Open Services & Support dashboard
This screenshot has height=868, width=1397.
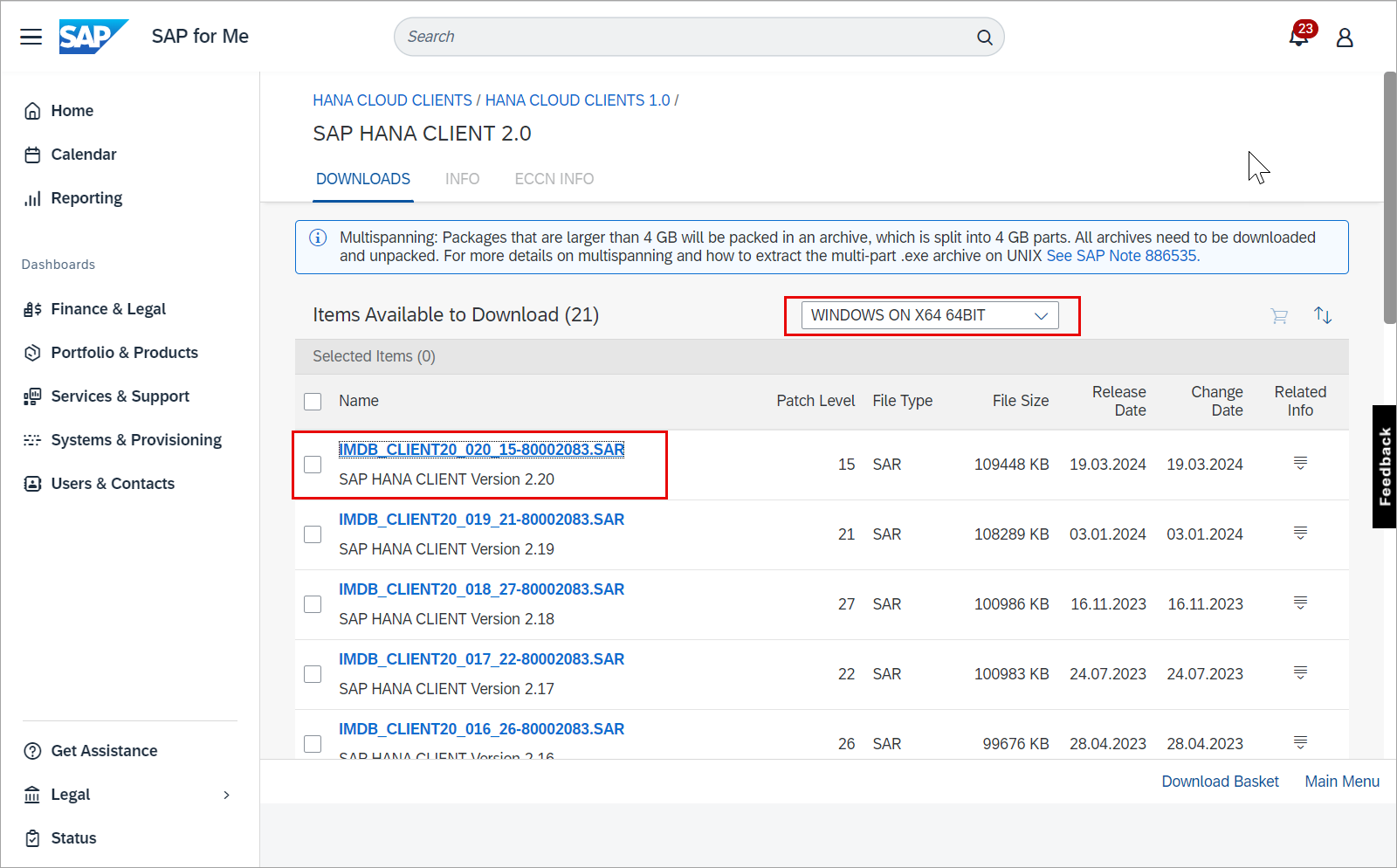120,396
